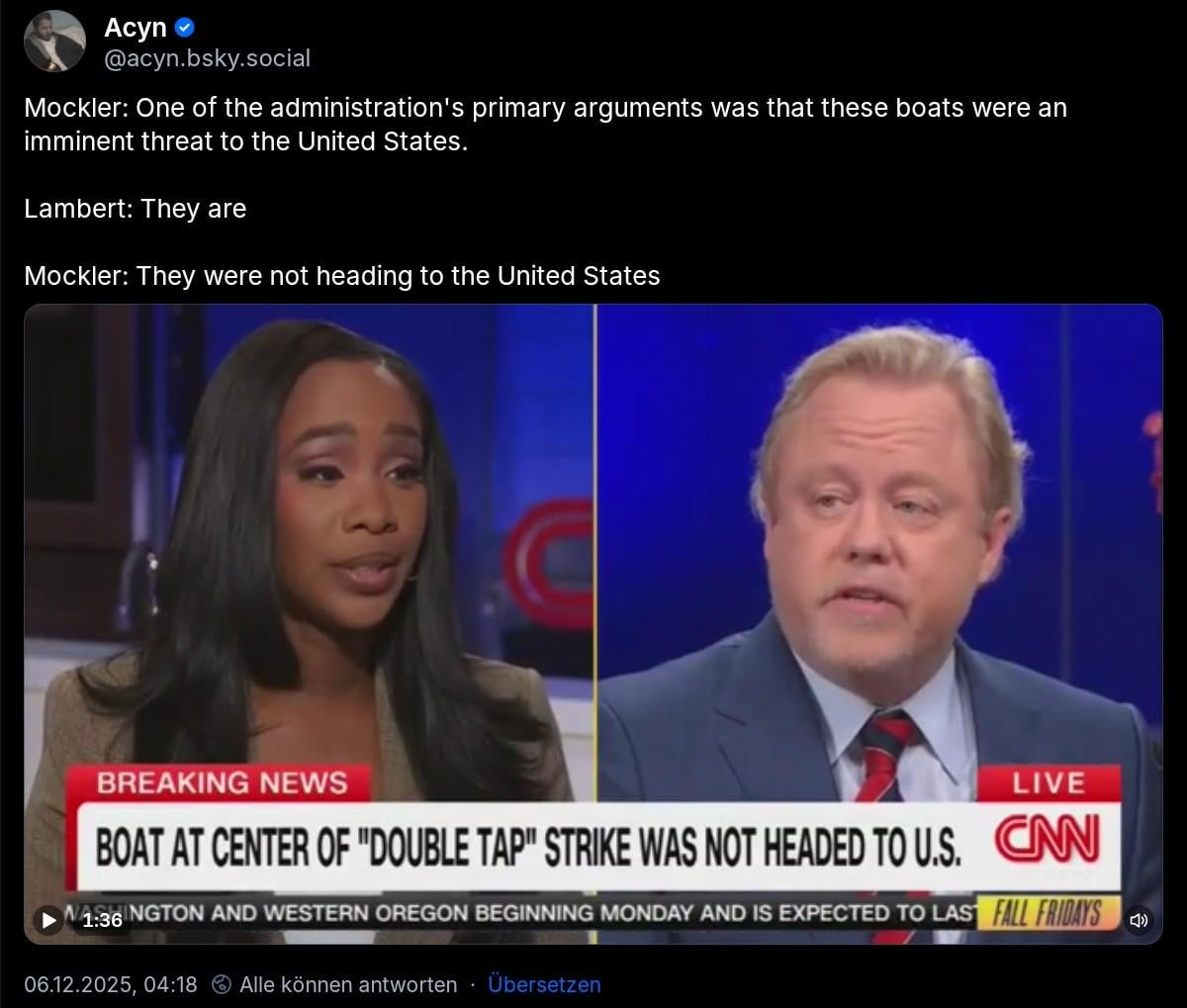Open Acyn's profile avatar

54,42
